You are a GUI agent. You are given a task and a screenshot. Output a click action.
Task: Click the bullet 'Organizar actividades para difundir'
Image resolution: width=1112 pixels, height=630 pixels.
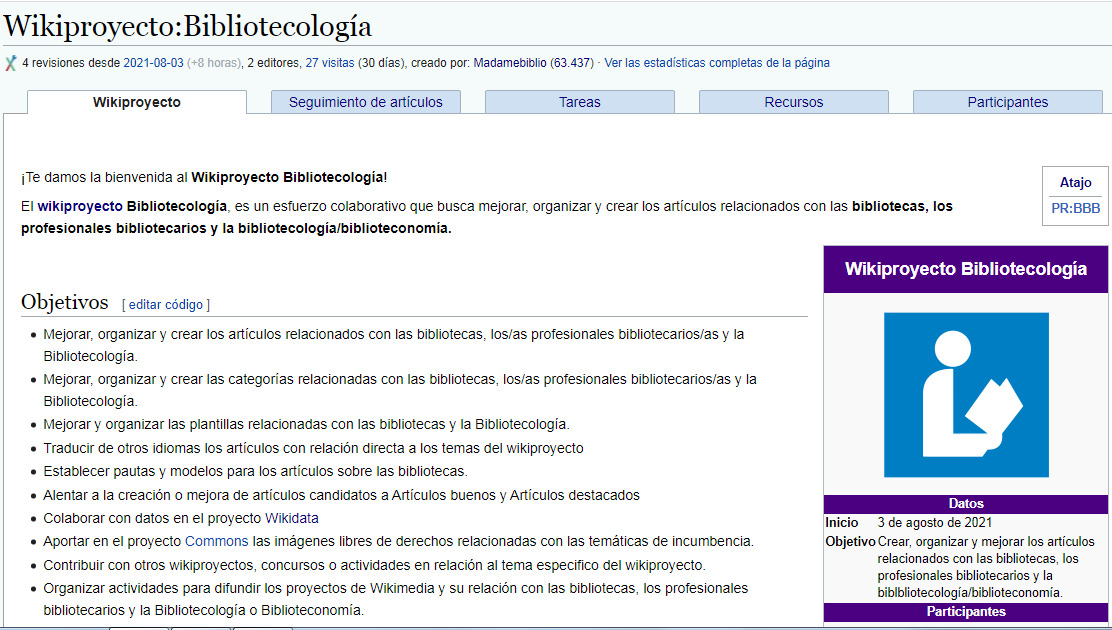396,599
